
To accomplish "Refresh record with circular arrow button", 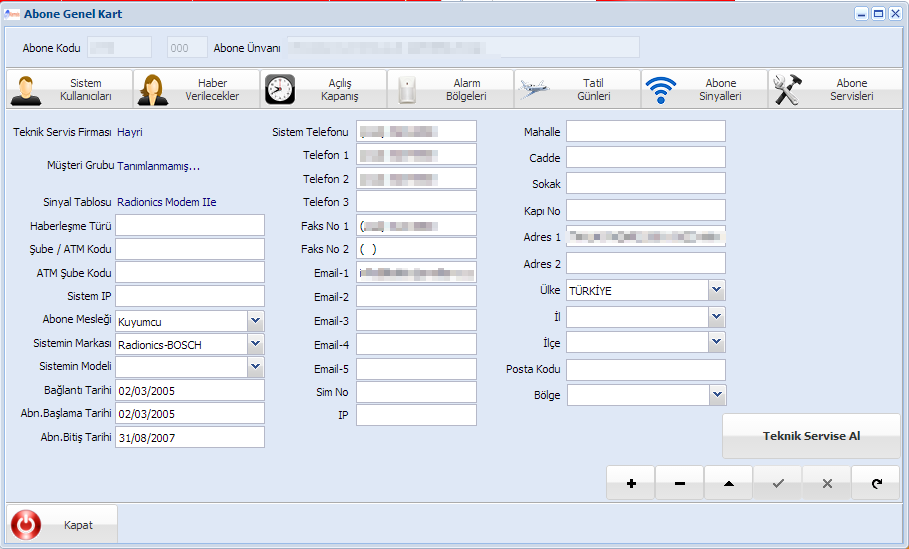I will pyautogui.click(x=876, y=483).
